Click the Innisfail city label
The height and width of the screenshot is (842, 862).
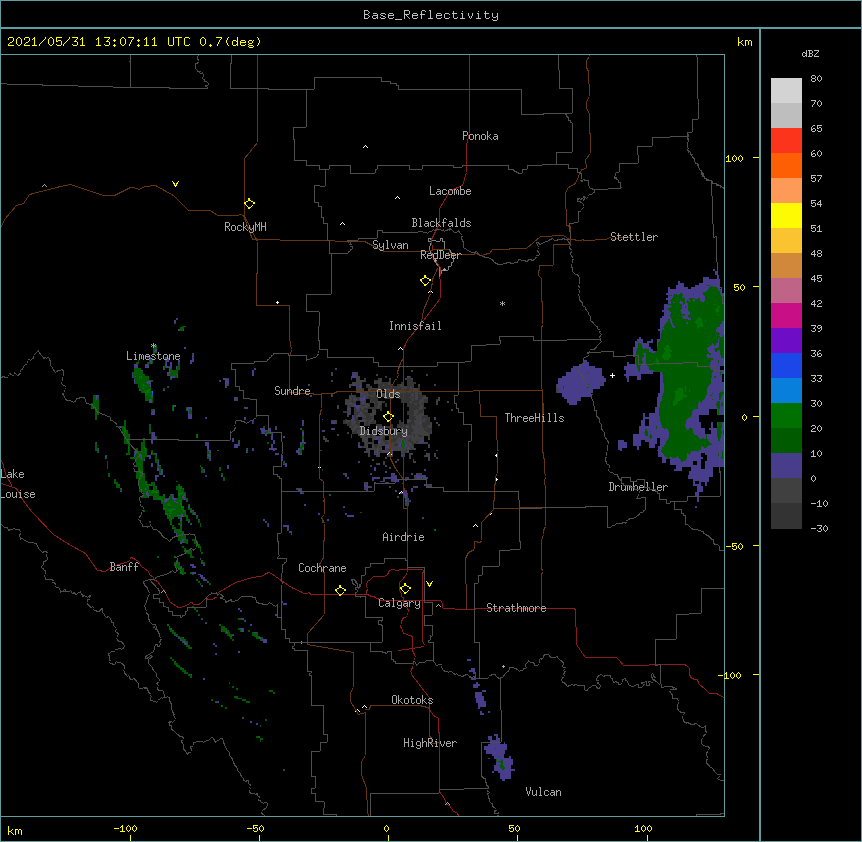click(415, 326)
